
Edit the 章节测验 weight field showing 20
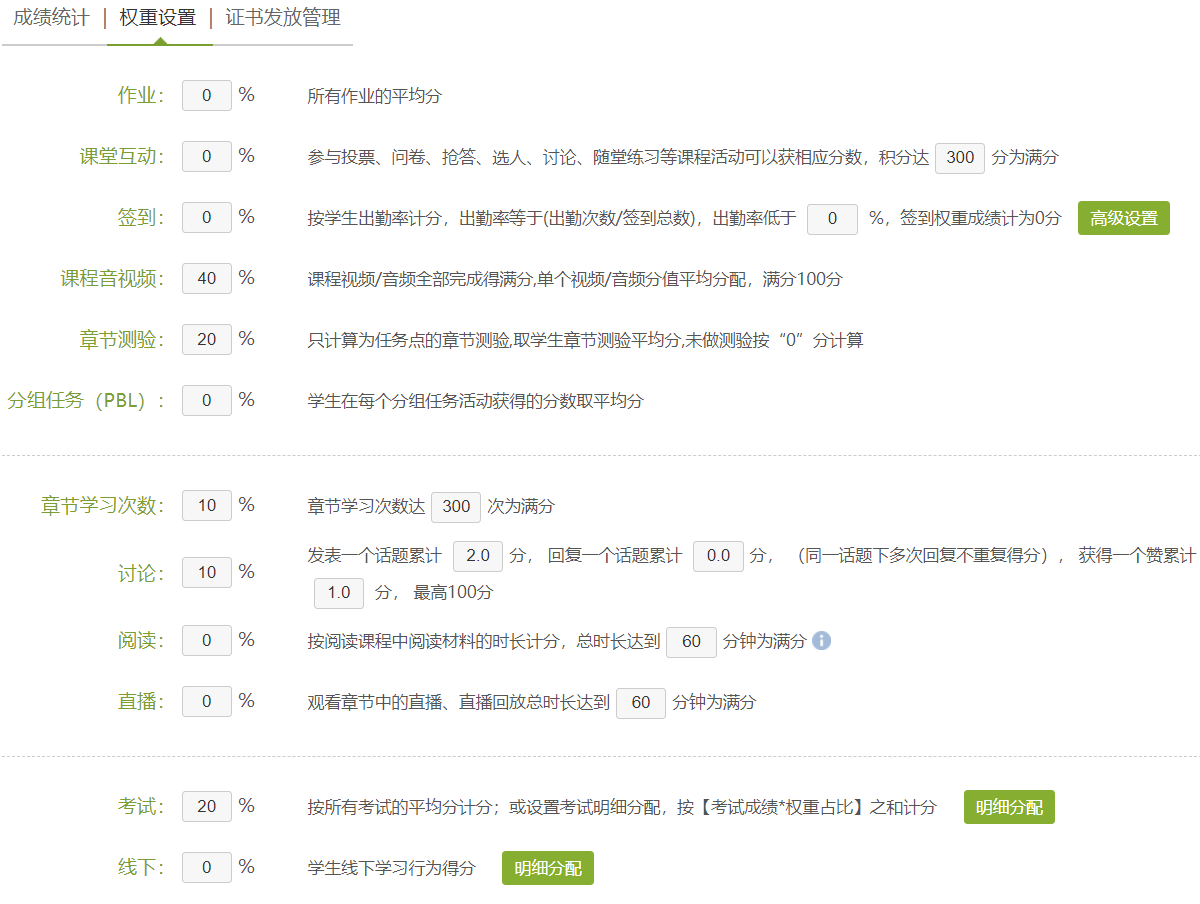[207, 340]
